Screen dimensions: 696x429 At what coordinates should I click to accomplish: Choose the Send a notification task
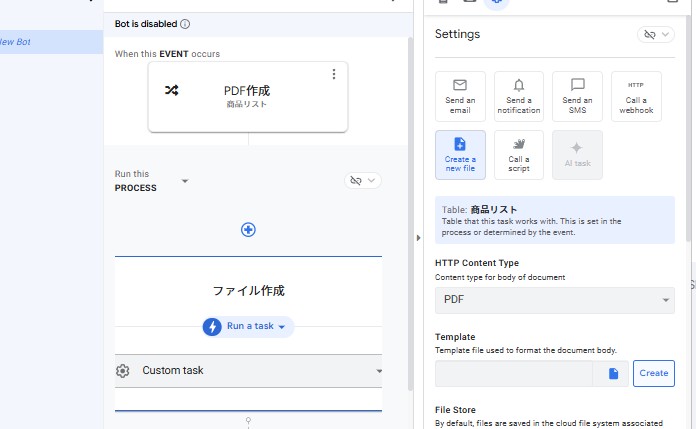click(x=518, y=96)
